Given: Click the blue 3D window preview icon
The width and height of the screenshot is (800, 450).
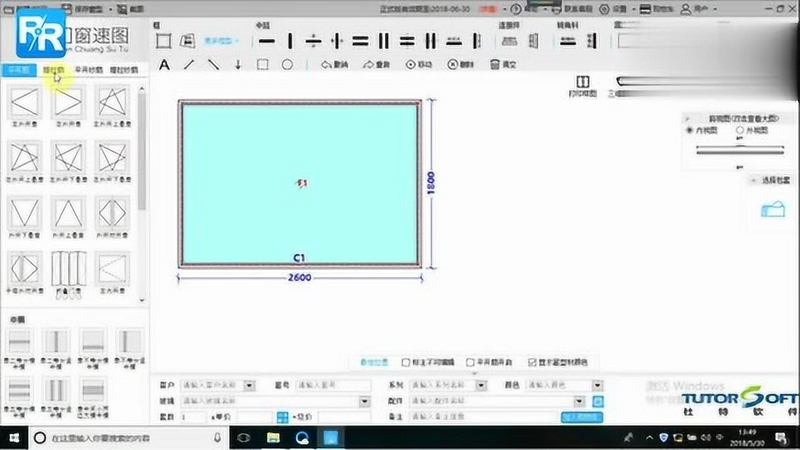Looking at the screenshot, I should point(773,210).
